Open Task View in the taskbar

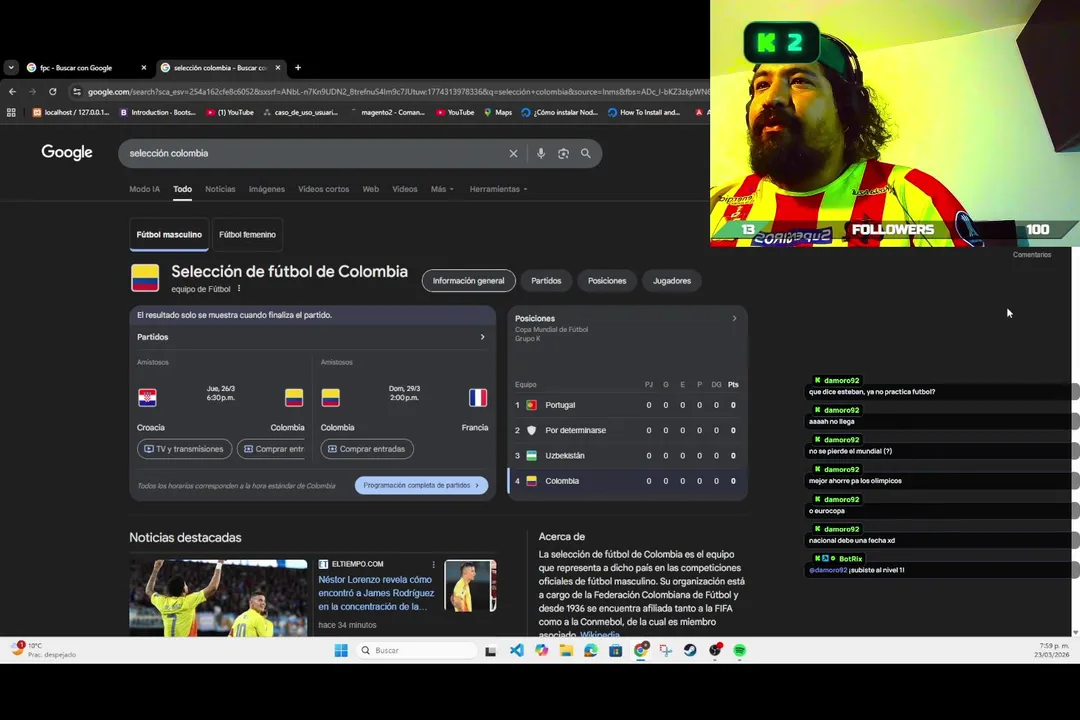point(490,650)
